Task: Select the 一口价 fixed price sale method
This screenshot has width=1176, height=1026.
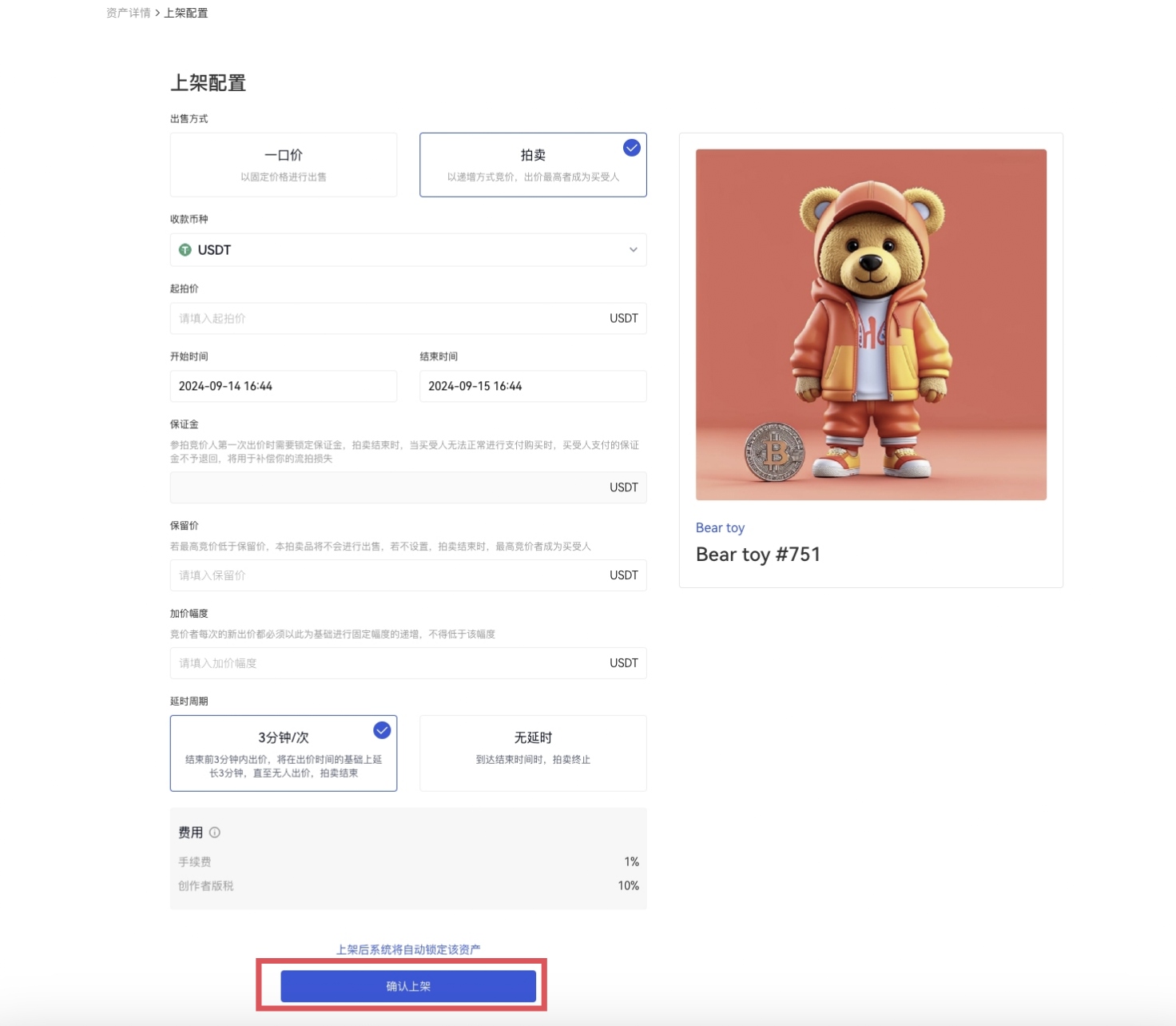Action: [284, 165]
